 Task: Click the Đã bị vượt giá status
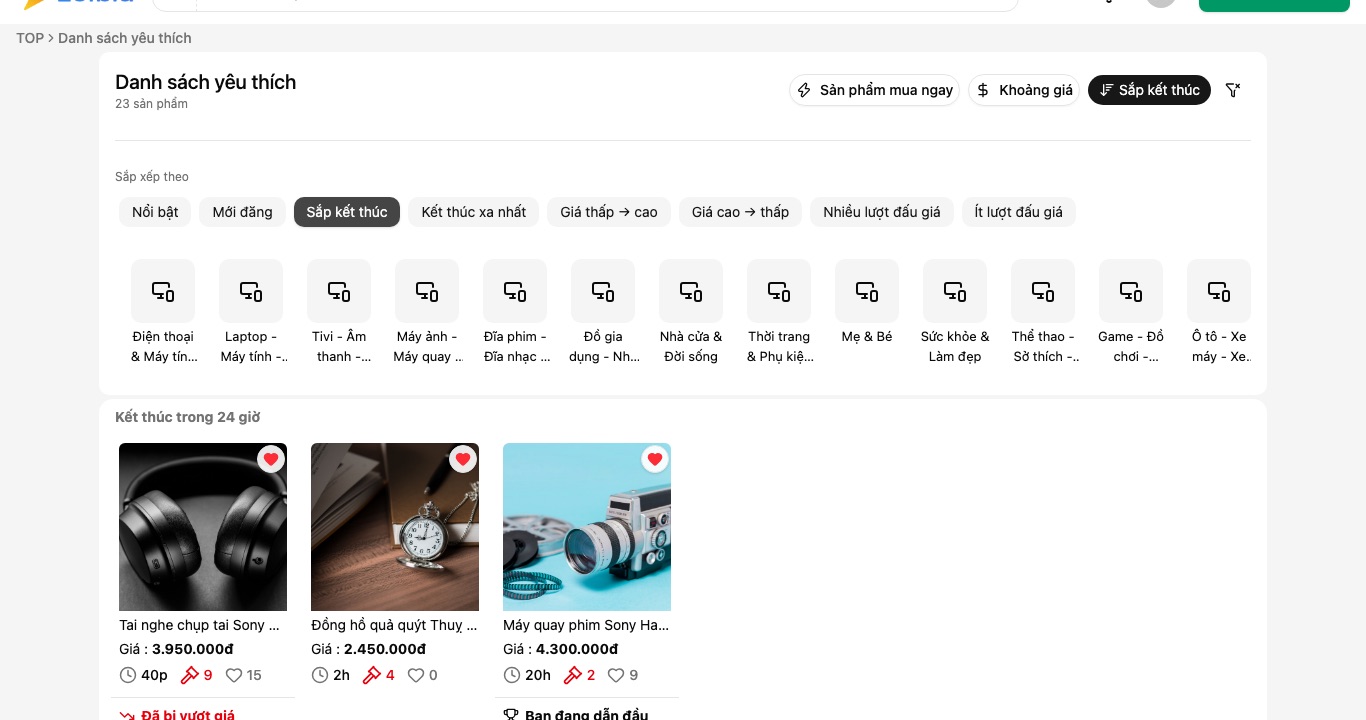click(188, 715)
